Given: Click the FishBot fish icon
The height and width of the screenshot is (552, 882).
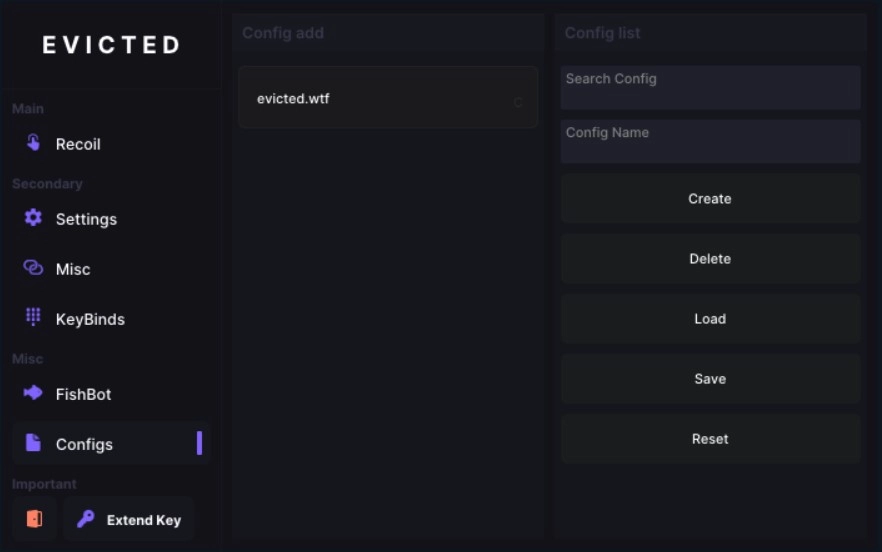Looking at the screenshot, I should click(33, 393).
